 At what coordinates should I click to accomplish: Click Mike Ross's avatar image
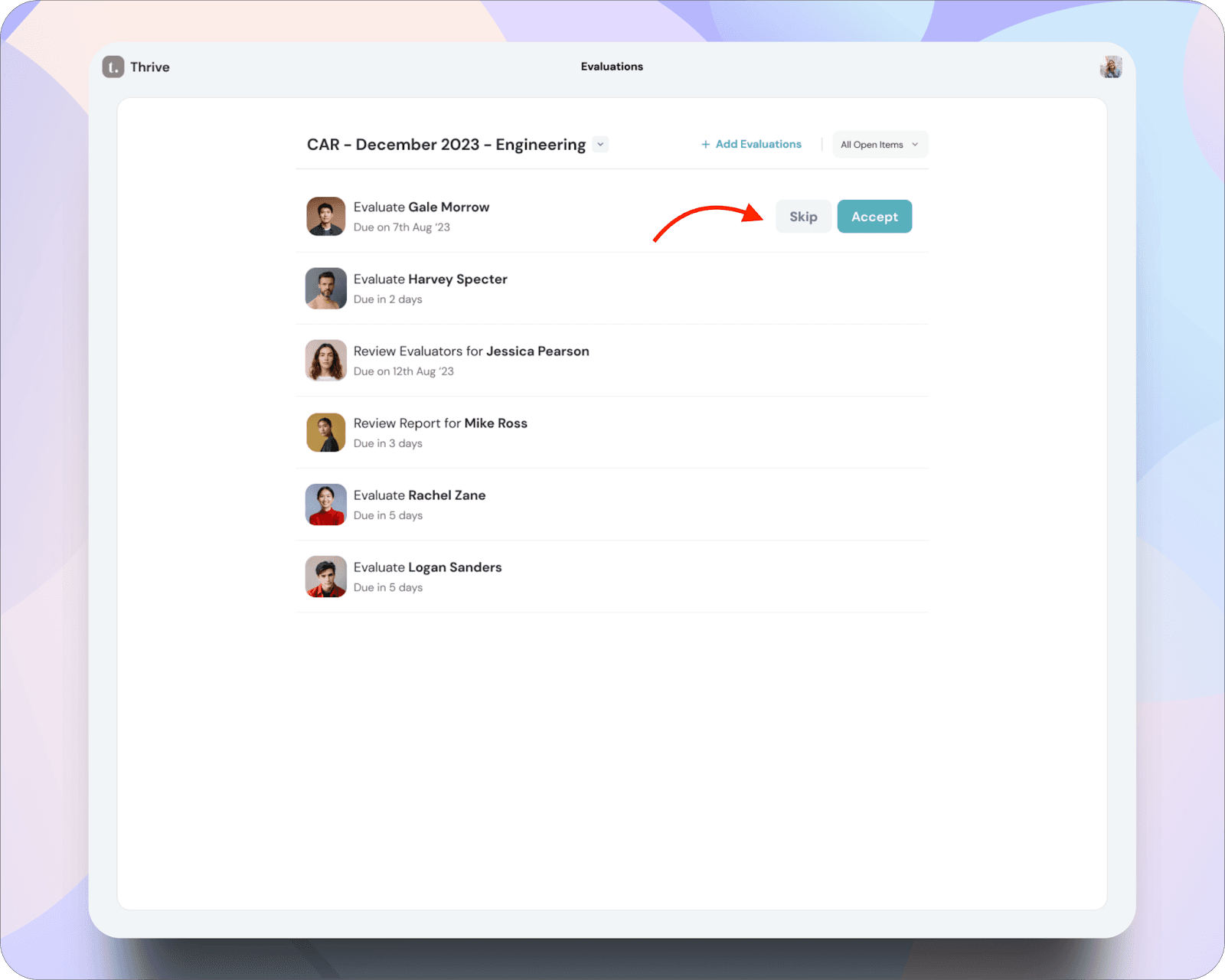coord(326,433)
